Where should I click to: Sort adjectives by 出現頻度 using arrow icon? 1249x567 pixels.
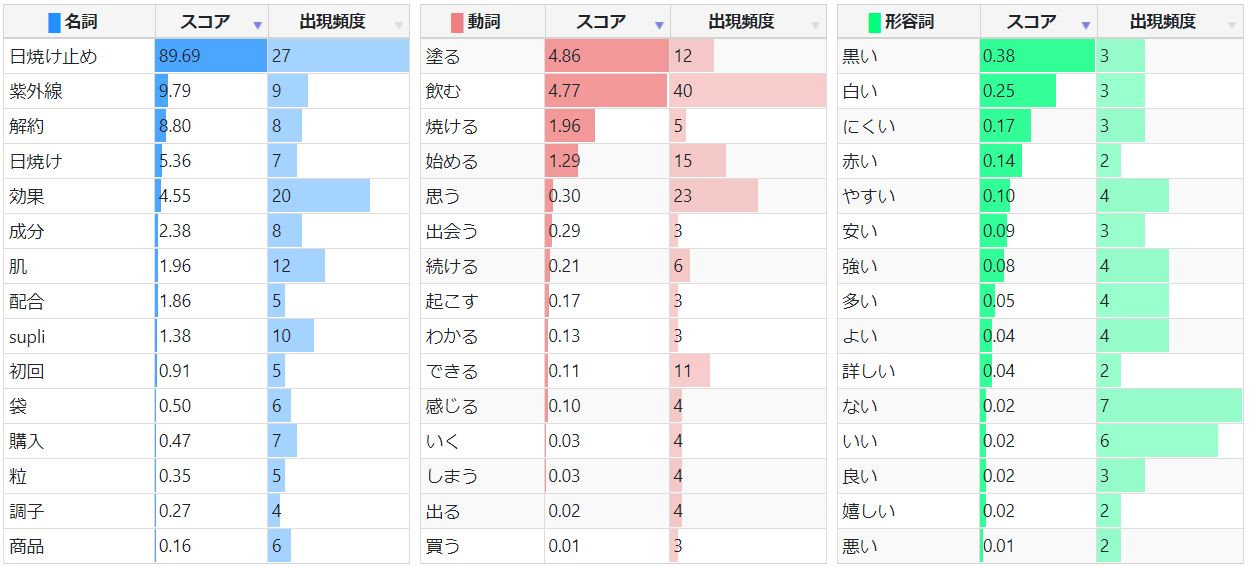[1231, 24]
